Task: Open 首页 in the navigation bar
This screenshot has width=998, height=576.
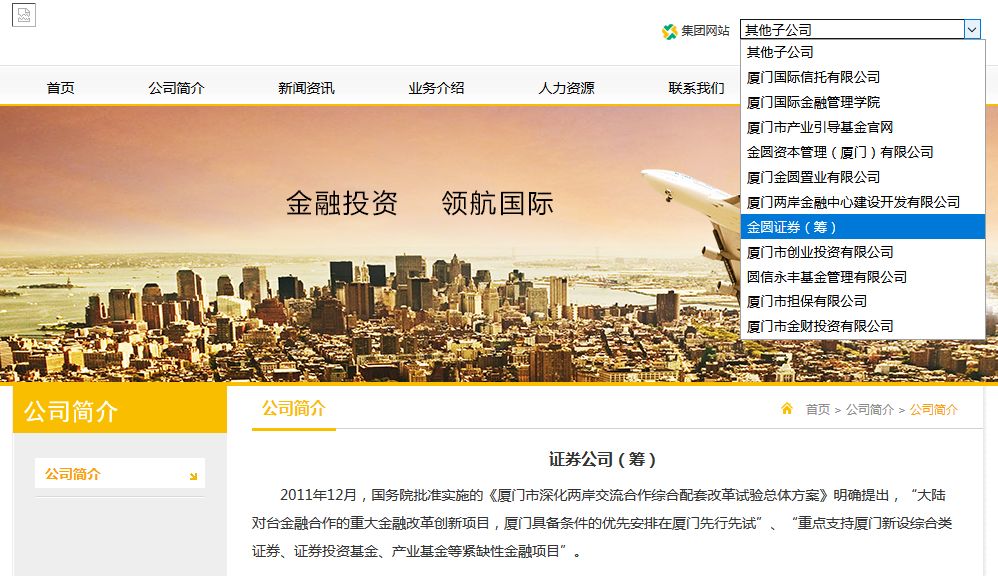Action: pyautogui.click(x=60, y=88)
